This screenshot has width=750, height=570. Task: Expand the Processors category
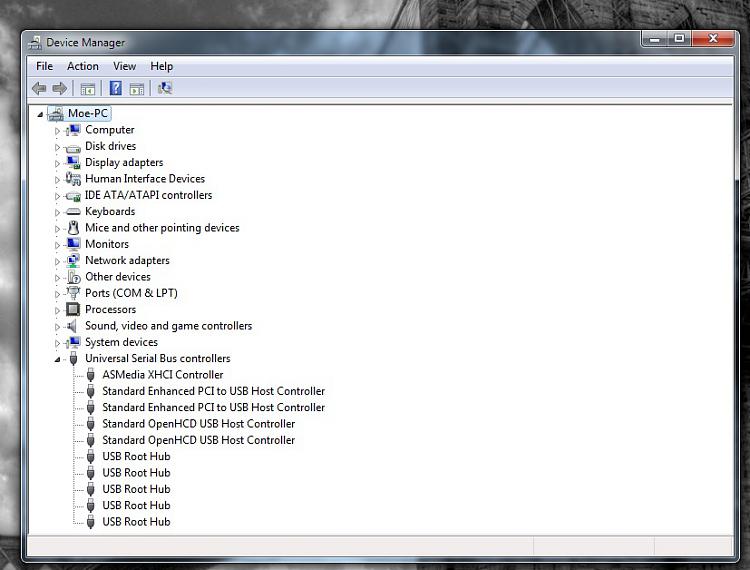[57, 310]
